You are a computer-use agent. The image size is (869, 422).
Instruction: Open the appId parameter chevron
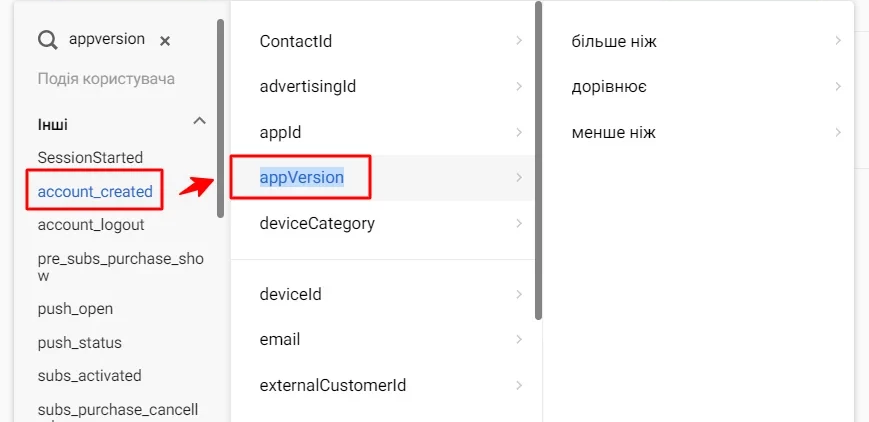[x=519, y=133]
